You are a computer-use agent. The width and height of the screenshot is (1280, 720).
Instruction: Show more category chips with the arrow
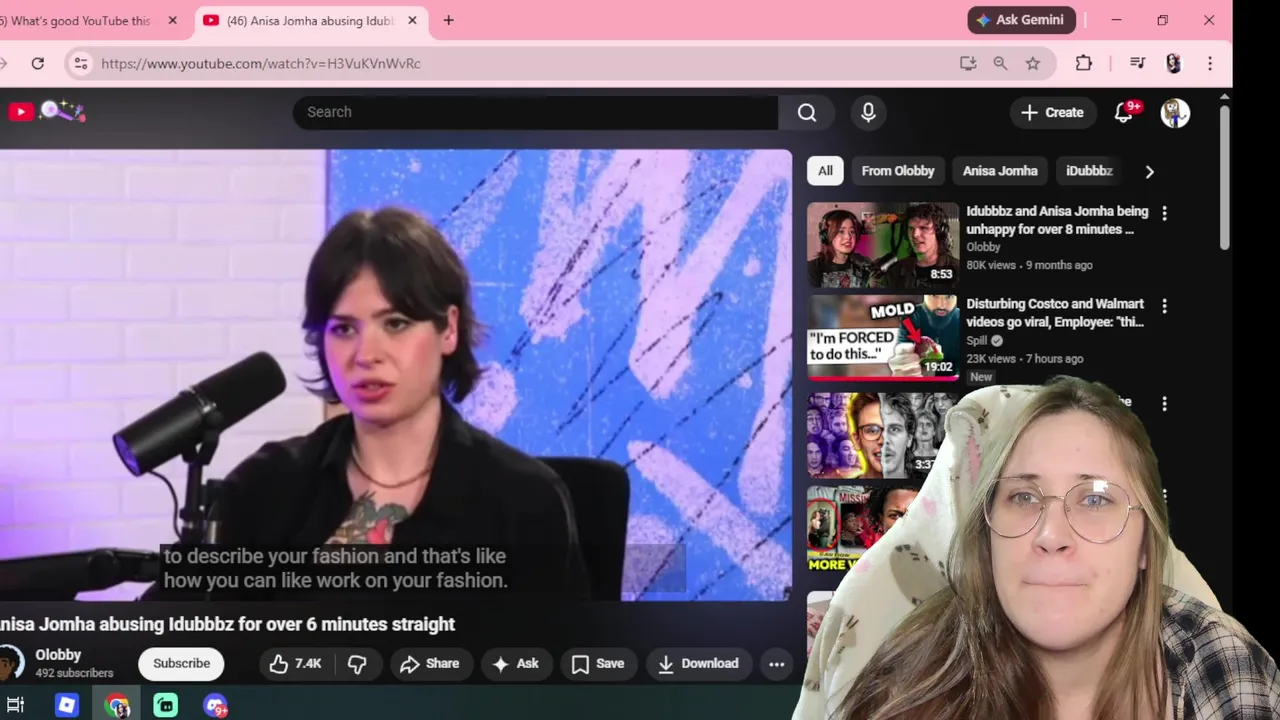1149,171
